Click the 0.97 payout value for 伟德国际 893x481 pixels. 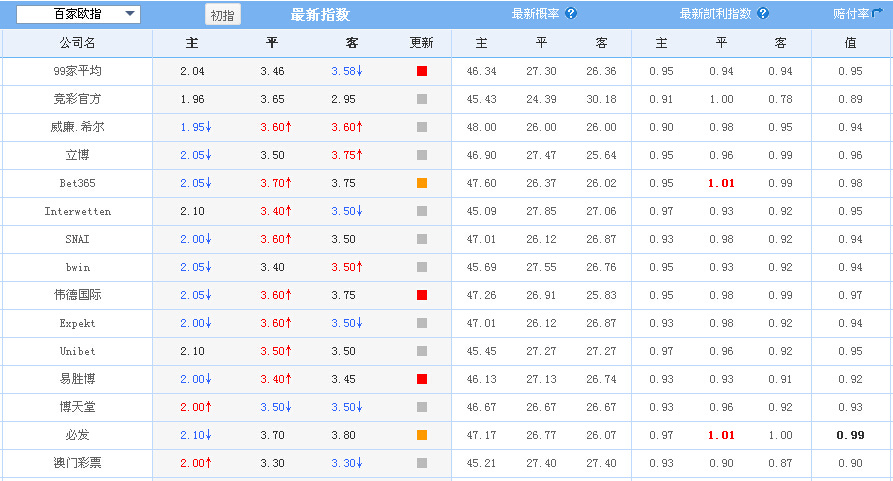[850, 295]
